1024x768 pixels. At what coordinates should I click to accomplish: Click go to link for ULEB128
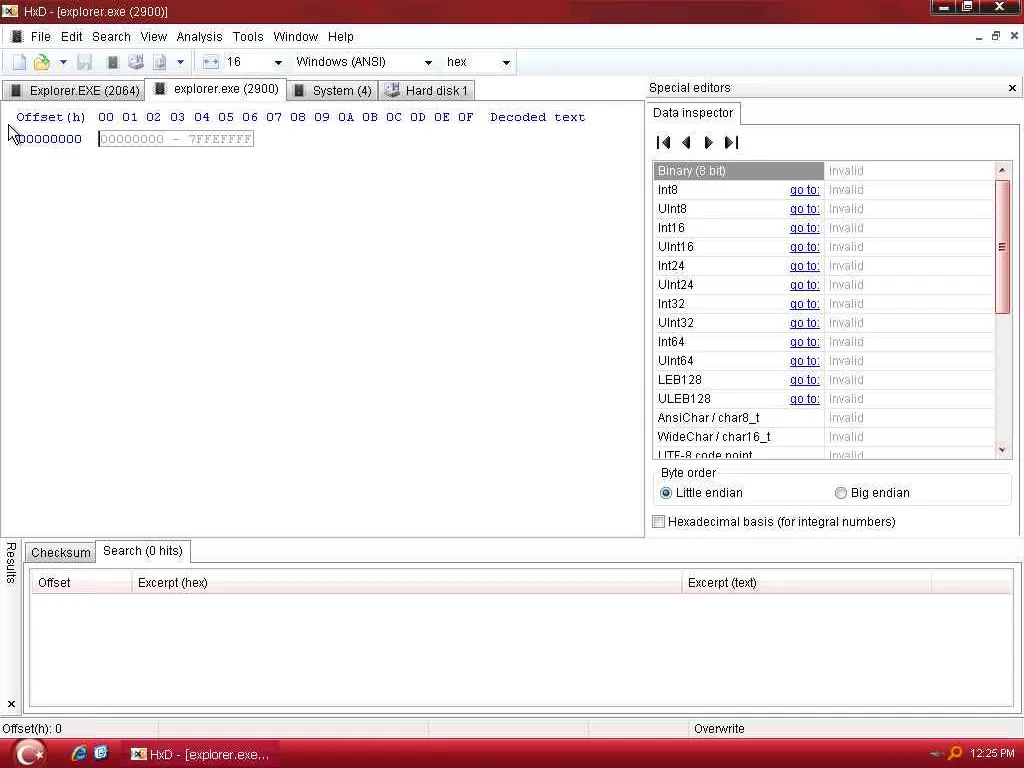click(x=805, y=398)
